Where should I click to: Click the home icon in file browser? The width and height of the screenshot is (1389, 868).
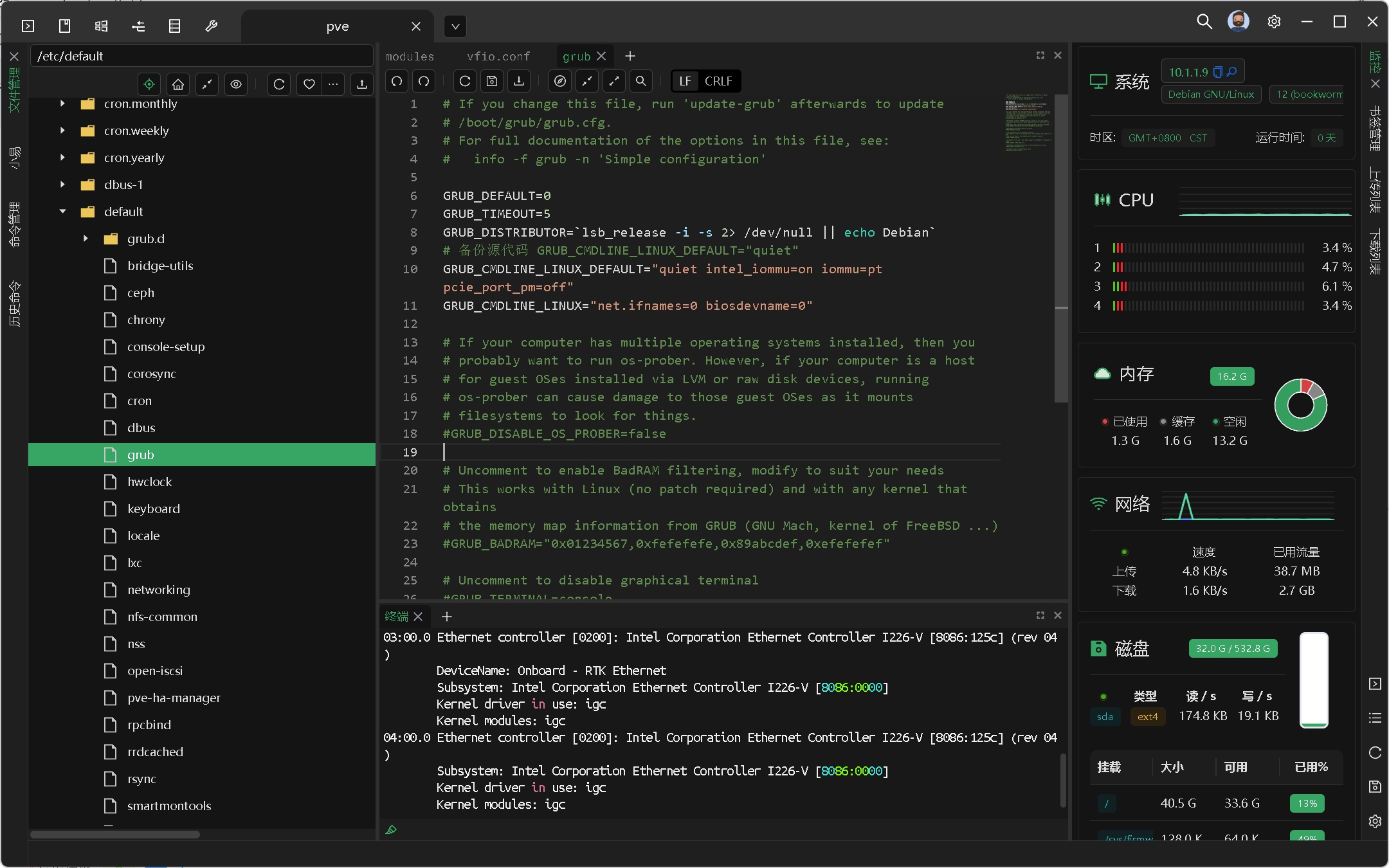point(178,84)
